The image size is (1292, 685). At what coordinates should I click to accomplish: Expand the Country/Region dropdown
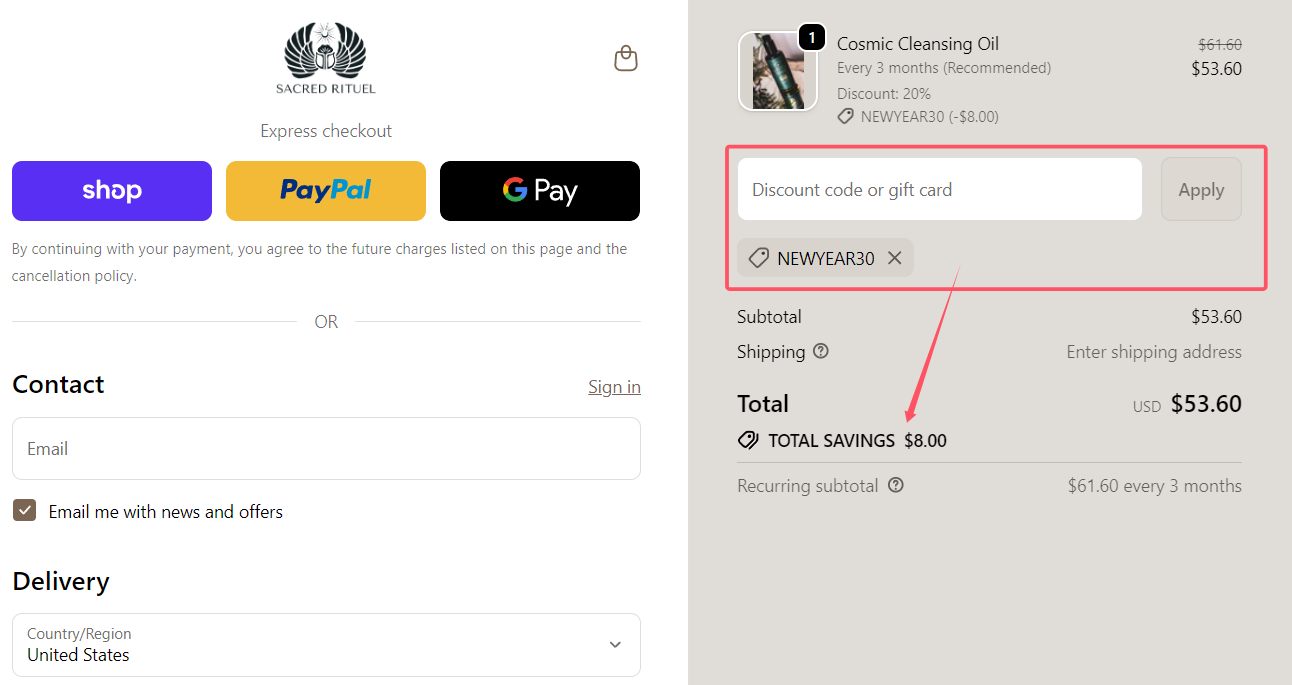point(326,645)
